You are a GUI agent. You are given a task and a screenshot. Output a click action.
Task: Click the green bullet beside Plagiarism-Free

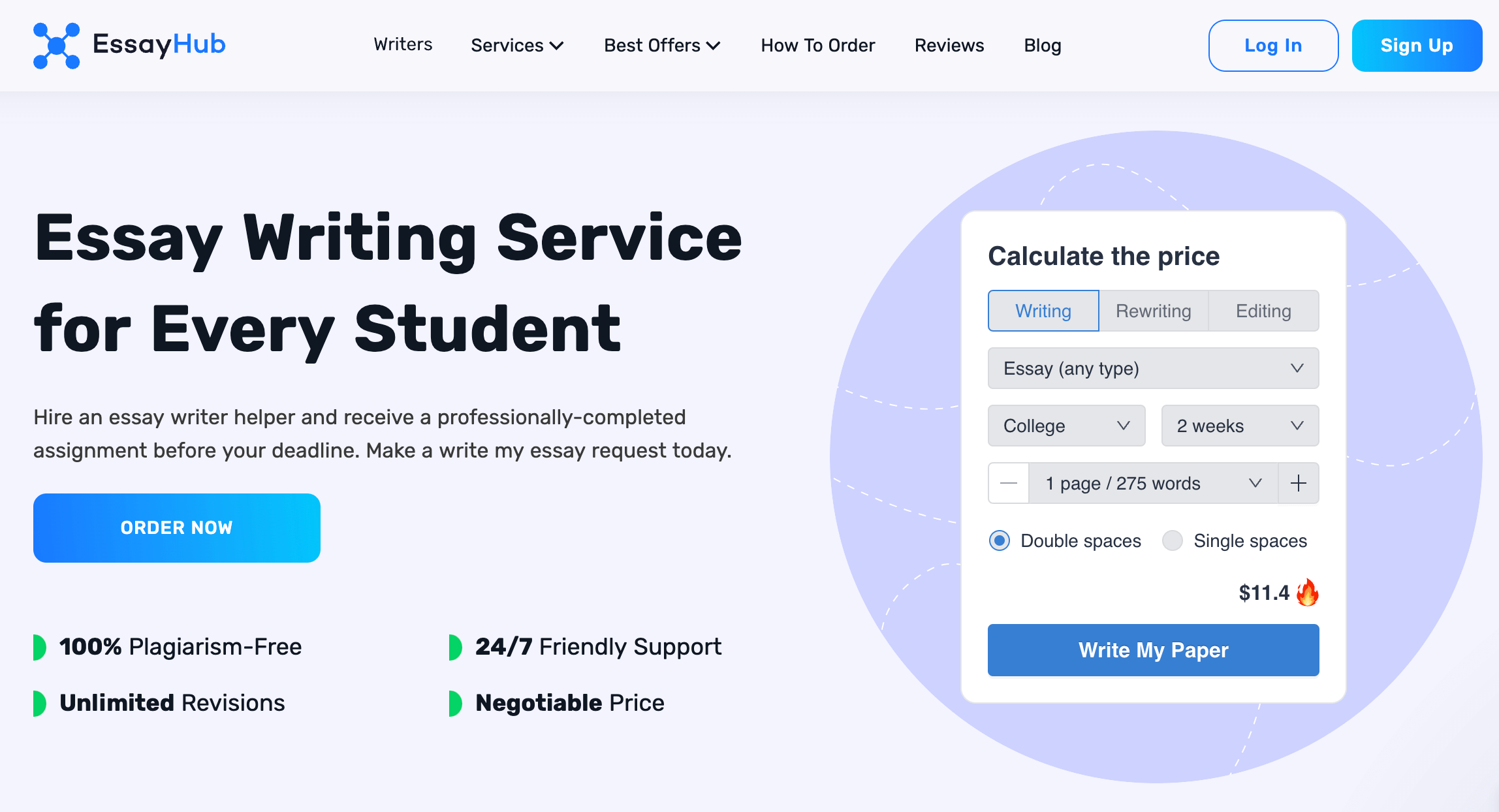(40, 647)
